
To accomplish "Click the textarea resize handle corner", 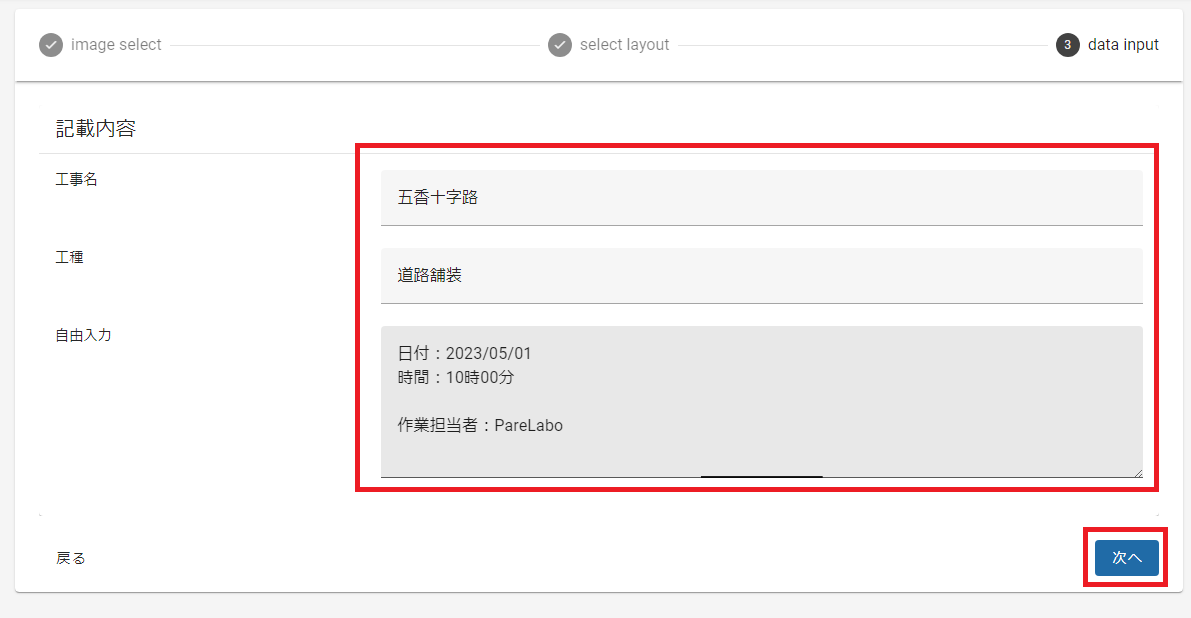I will [x=1137, y=473].
